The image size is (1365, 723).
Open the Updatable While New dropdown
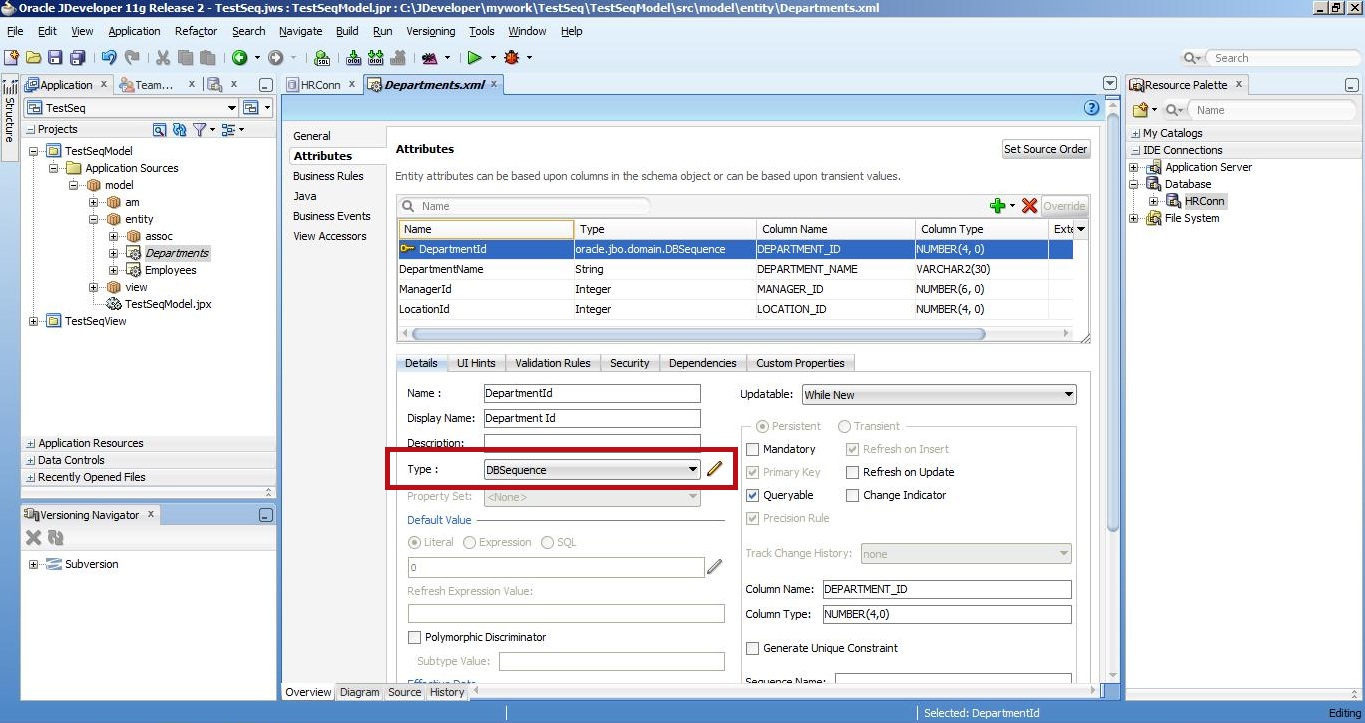[x=1068, y=395]
